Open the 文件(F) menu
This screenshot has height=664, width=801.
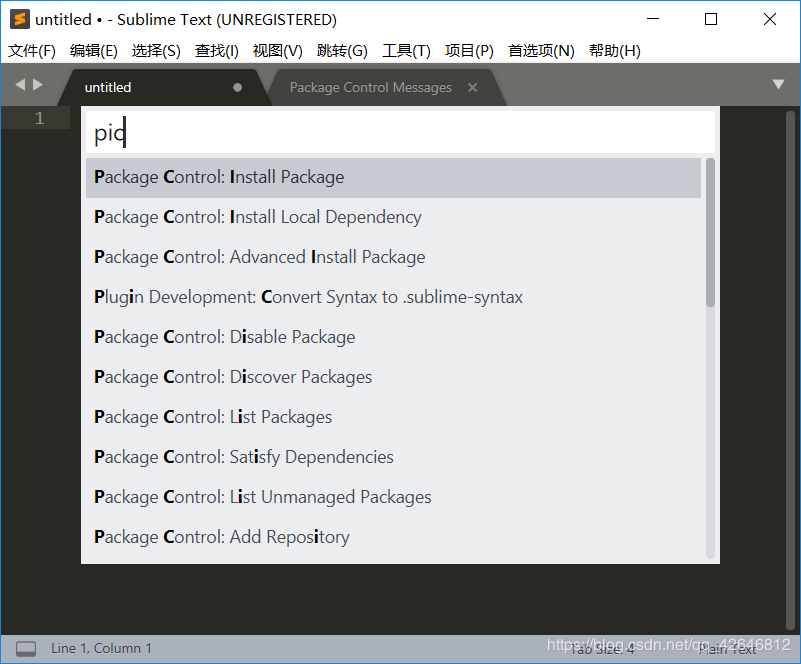(x=32, y=51)
